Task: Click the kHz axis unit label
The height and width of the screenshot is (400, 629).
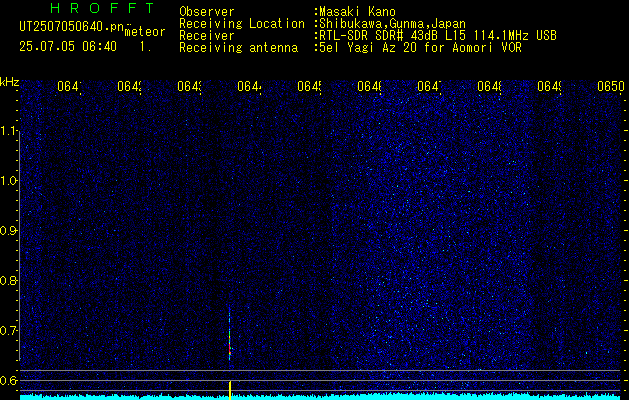Action: pos(10,83)
